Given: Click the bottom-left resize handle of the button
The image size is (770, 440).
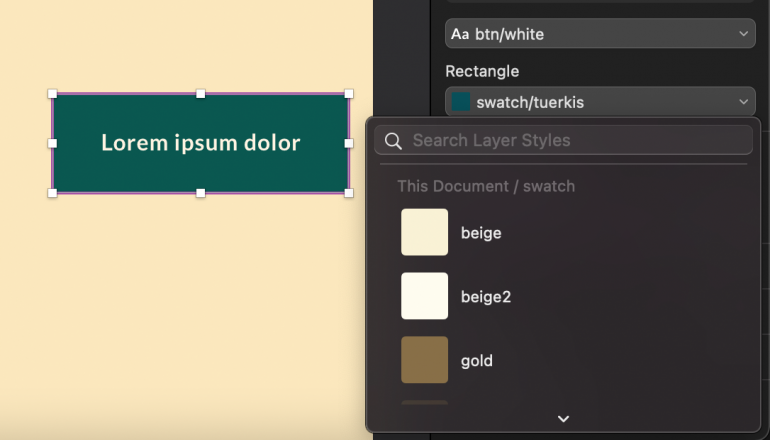Looking at the screenshot, I should click(x=52, y=193).
